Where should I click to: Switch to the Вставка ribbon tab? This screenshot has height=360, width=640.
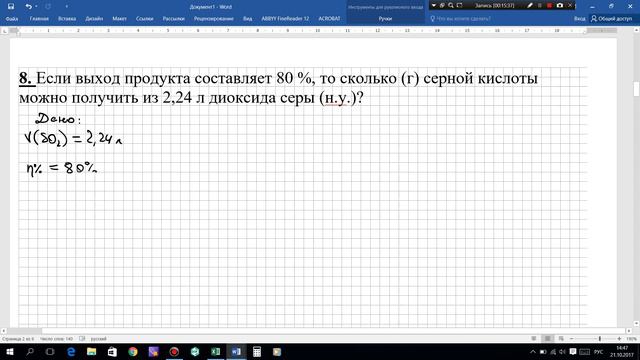[67, 19]
